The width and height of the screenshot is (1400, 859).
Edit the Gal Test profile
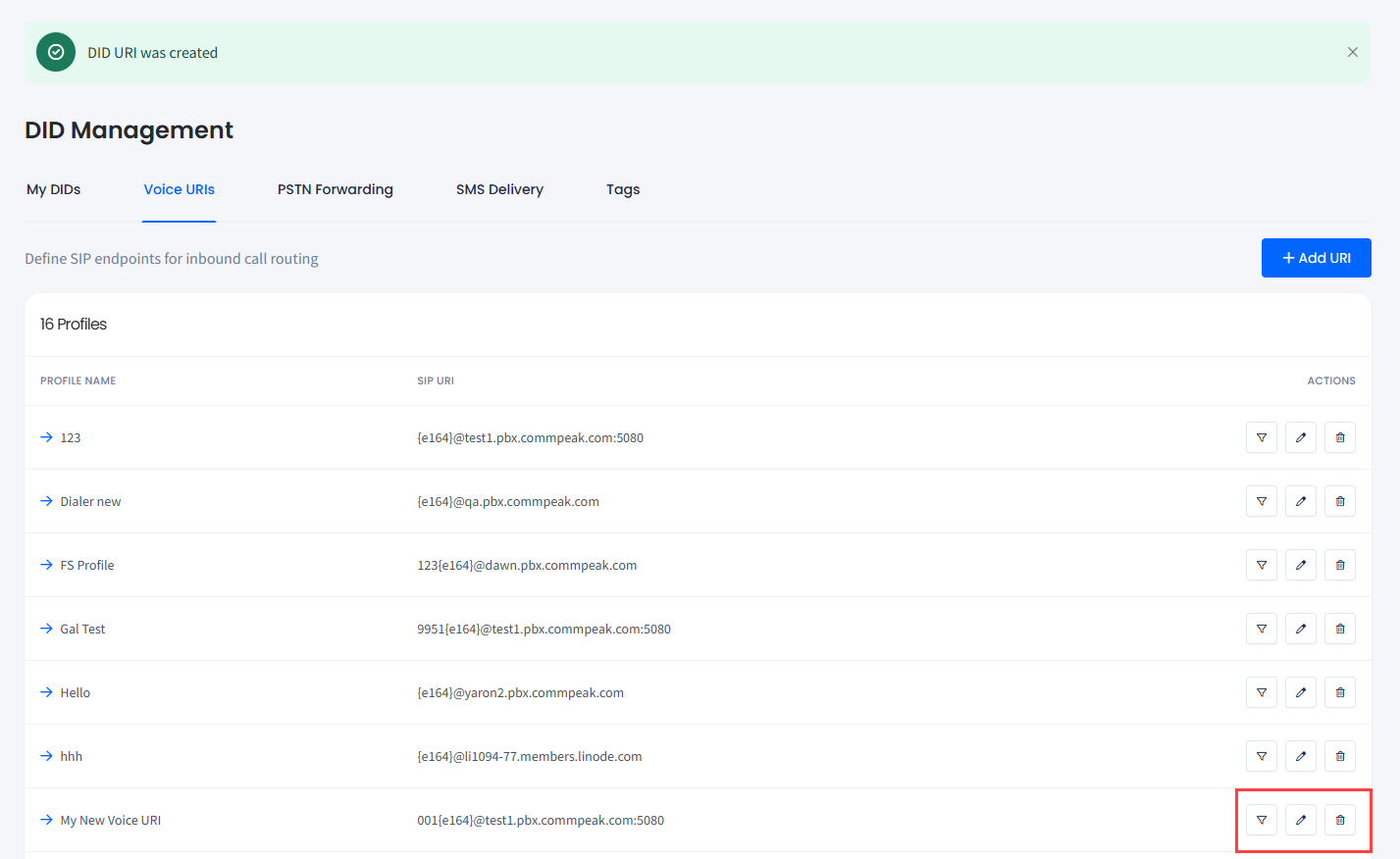point(1301,629)
